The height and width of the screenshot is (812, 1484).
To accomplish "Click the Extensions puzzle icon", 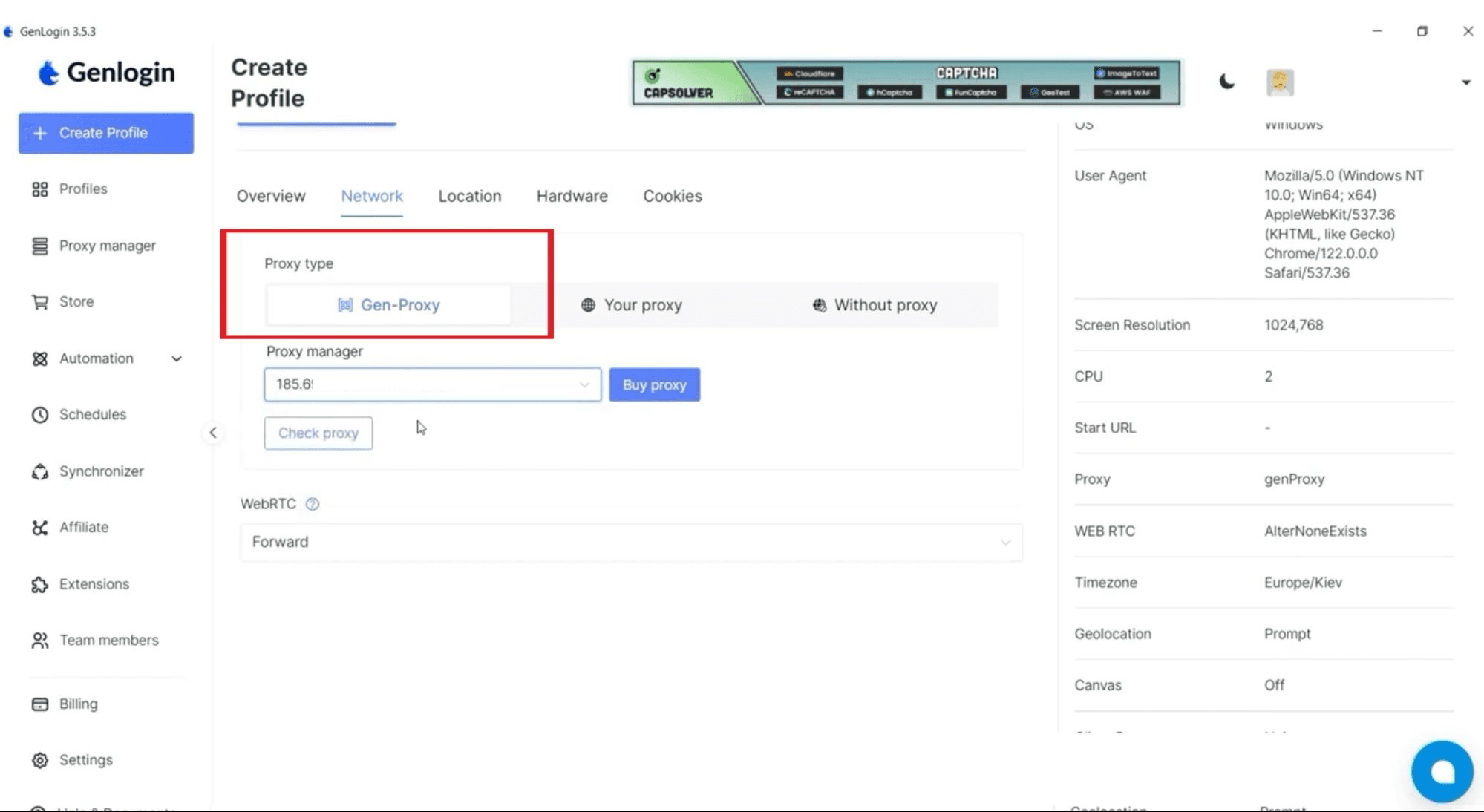I will (40, 584).
